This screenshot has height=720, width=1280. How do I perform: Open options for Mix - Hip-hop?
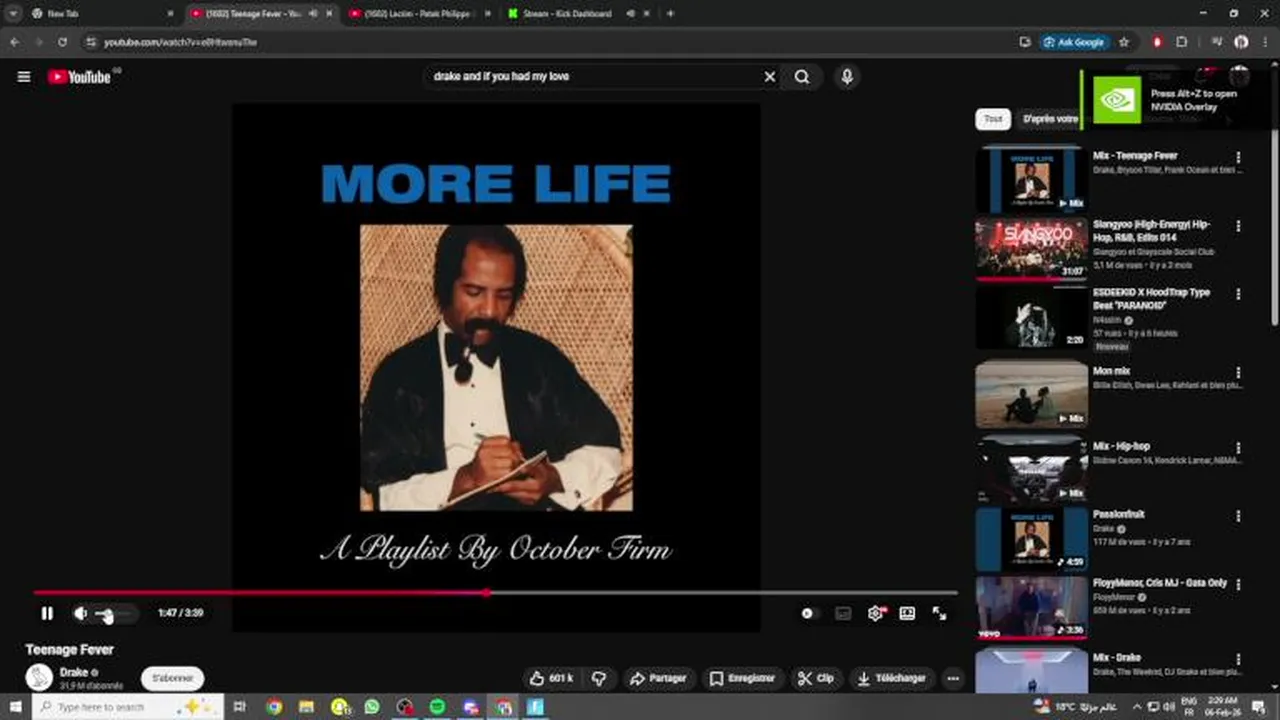tap(1238, 447)
